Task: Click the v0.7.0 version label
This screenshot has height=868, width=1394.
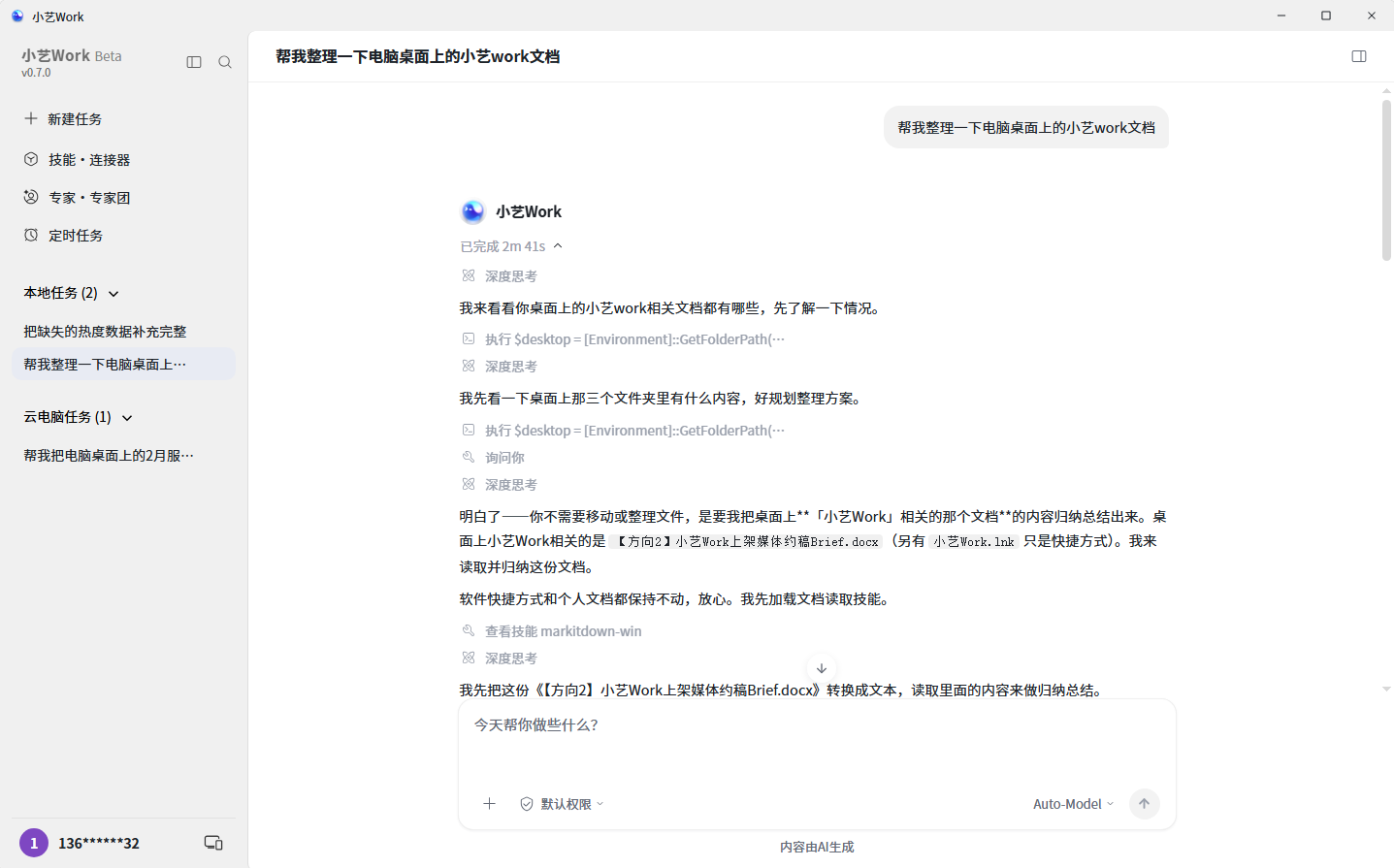Action: (x=36, y=73)
